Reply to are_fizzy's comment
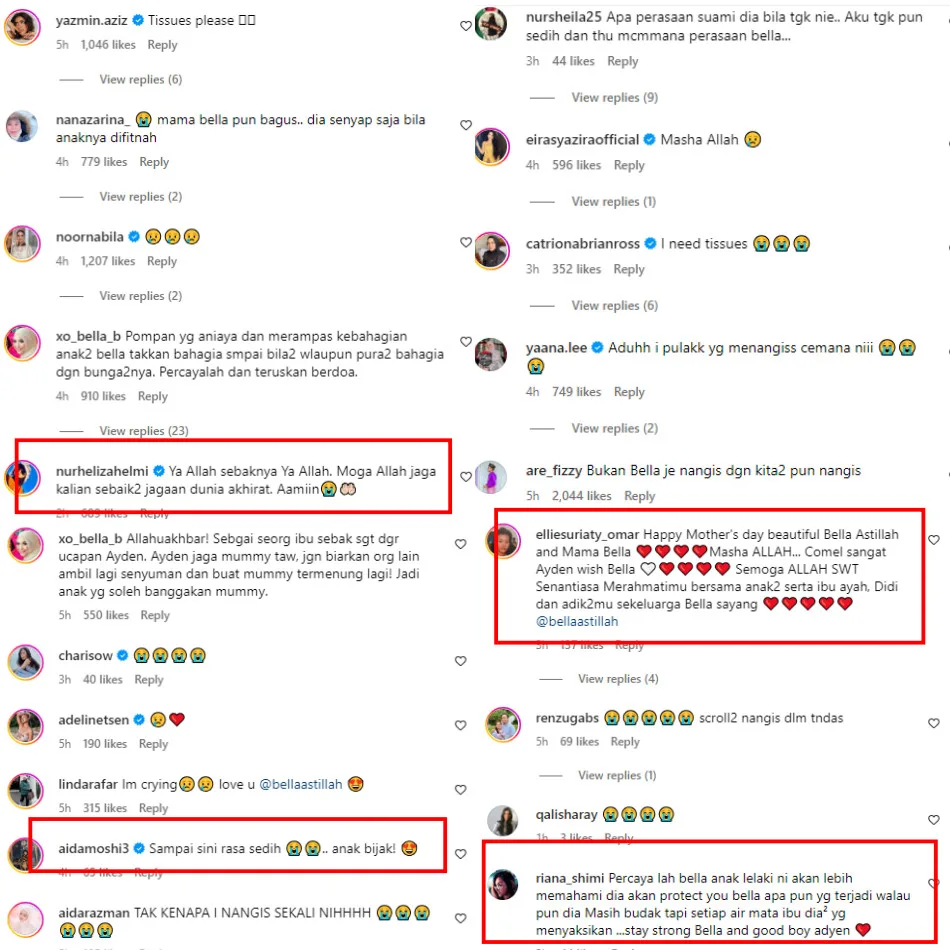This screenshot has width=950, height=950. 639,496
